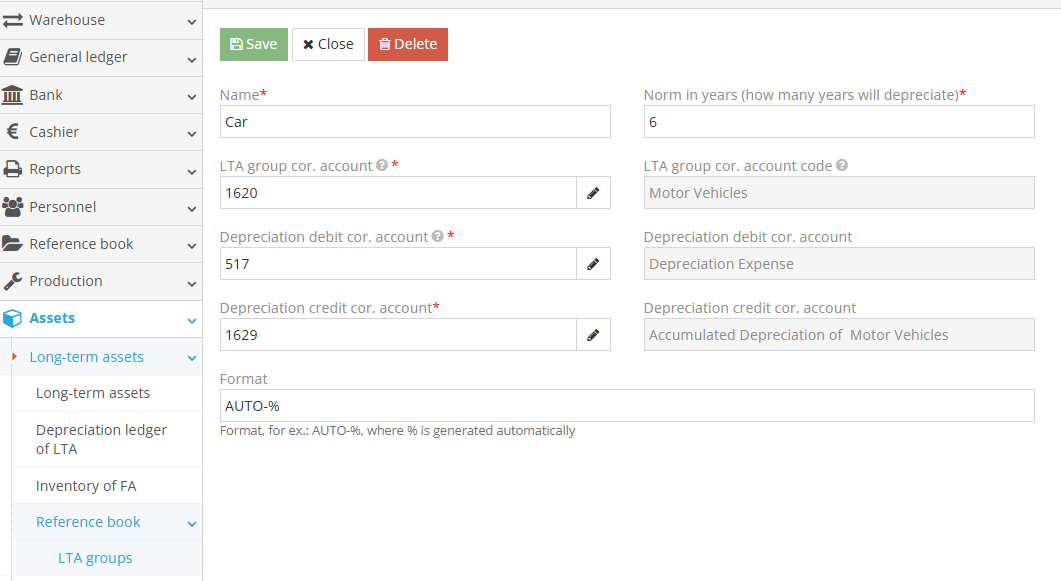Viewport: 1061px width, 581px height.
Task: Collapse the Reference book submenu under Assets
Action: pyautogui.click(x=190, y=521)
